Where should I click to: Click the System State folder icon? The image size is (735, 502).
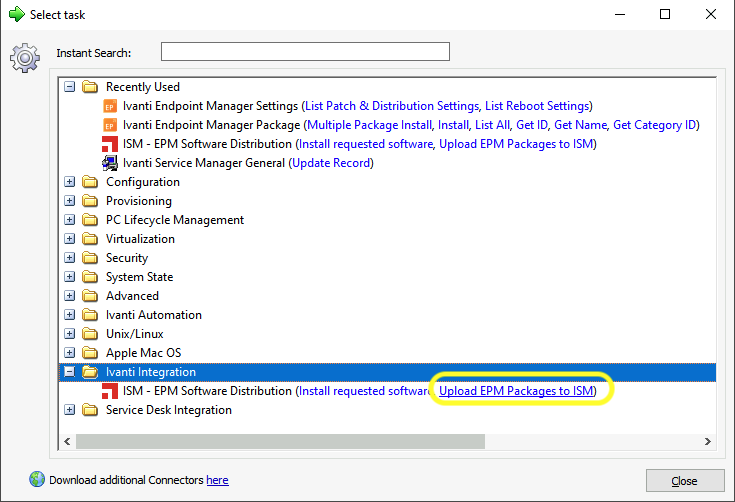tap(90, 277)
